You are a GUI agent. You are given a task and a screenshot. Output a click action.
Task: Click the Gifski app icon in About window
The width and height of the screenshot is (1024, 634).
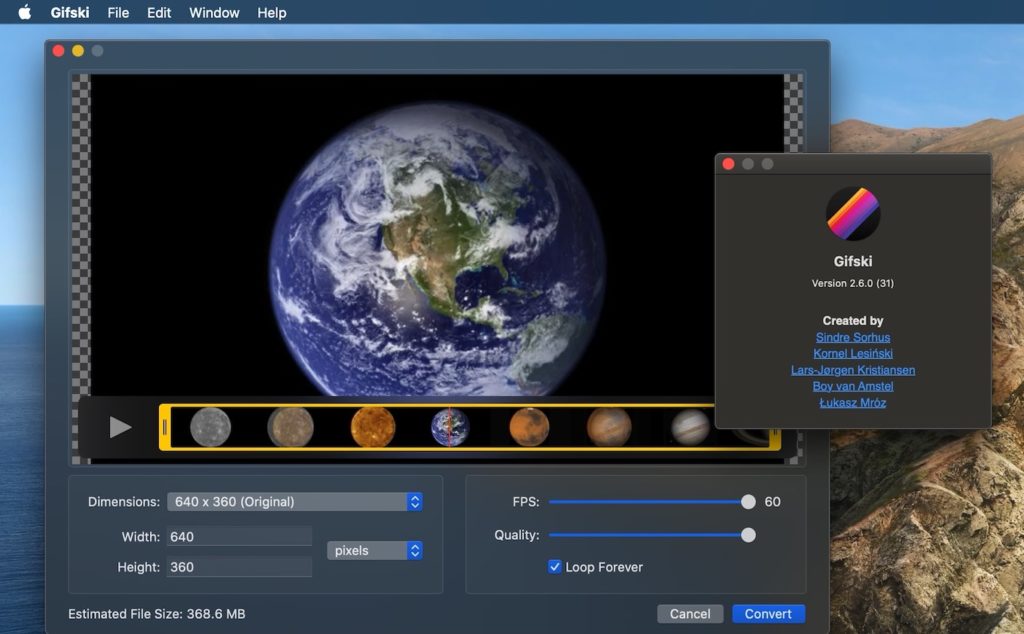coord(852,214)
